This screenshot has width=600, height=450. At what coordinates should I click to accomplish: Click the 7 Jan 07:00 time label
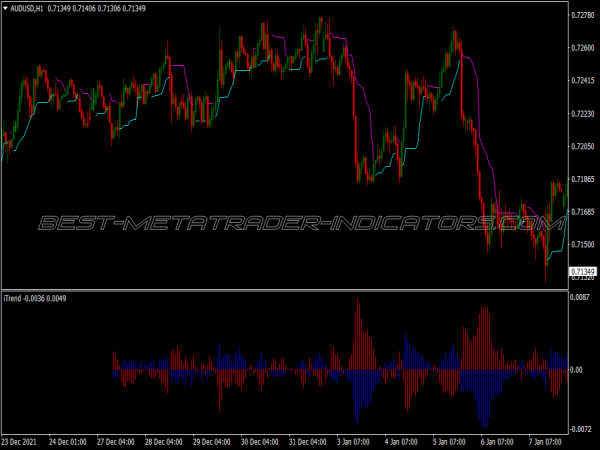(x=545, y=442)
